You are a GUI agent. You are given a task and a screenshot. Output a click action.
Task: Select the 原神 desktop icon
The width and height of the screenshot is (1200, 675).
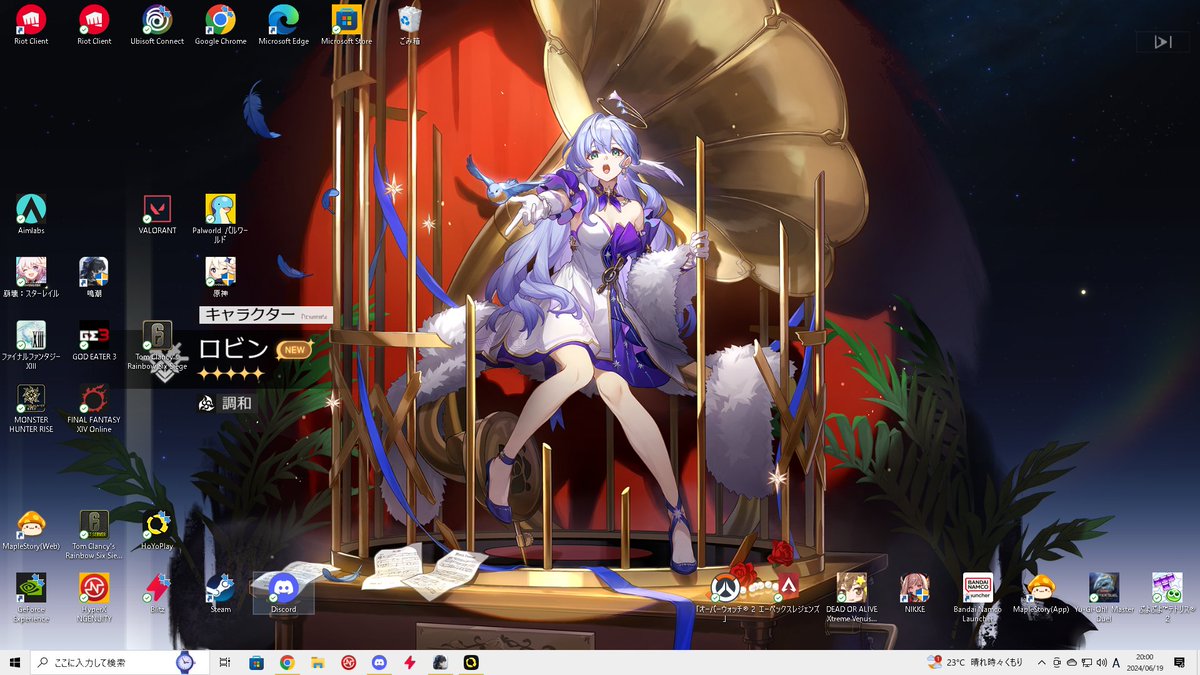click(x=221, y=277)
